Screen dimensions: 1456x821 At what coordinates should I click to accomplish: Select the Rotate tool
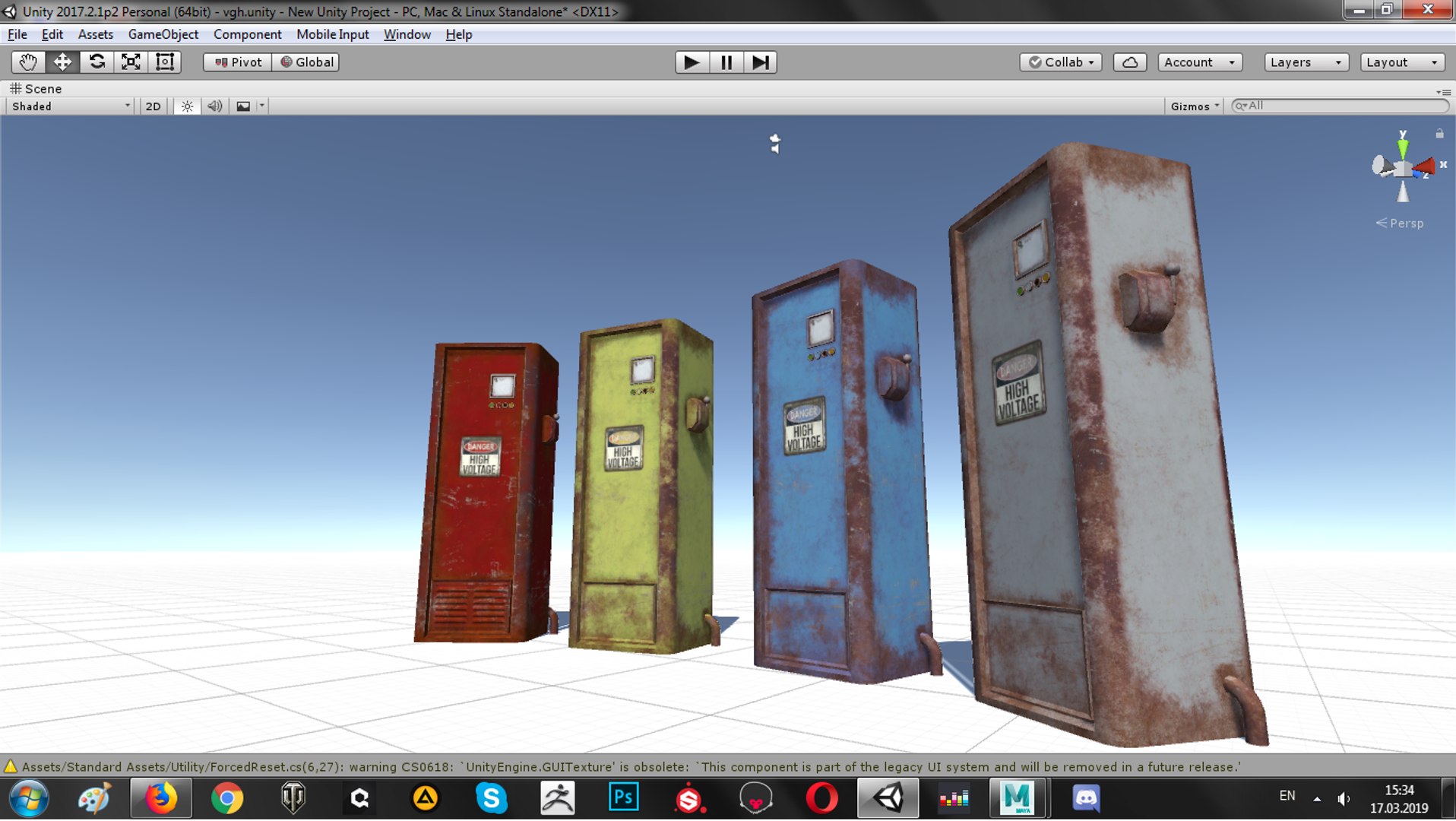[x=97, y=62]
